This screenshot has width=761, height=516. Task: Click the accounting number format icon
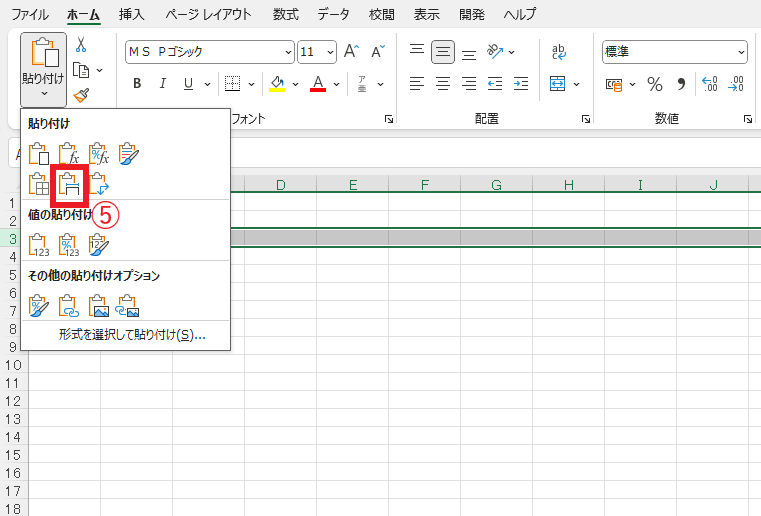614,84
